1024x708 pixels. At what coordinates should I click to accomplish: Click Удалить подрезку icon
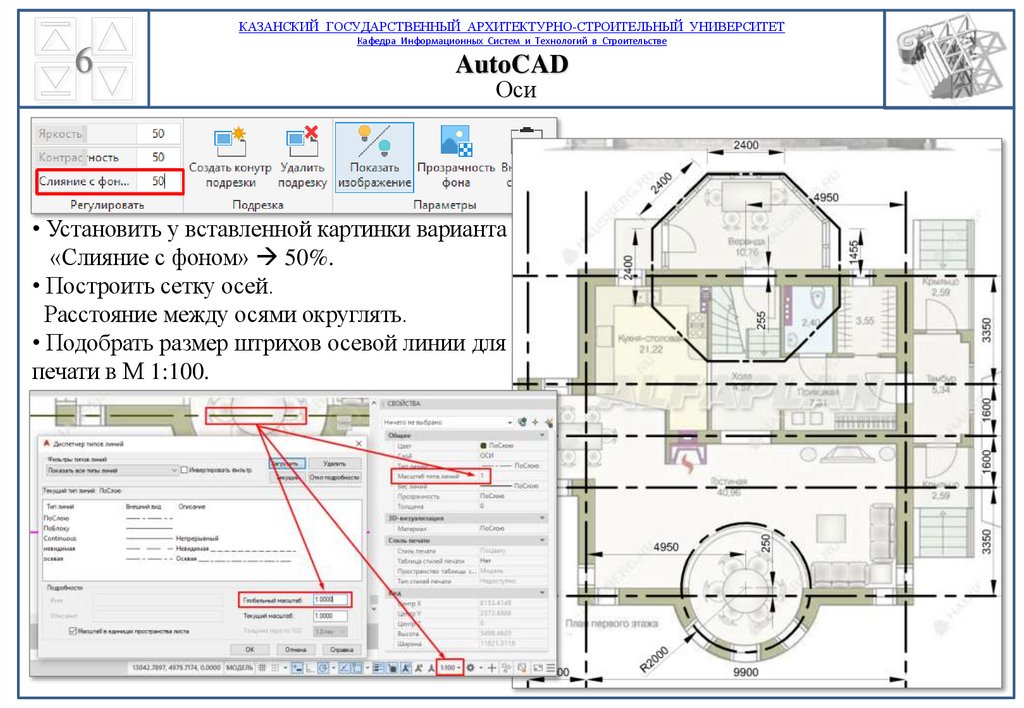(302, 141)
